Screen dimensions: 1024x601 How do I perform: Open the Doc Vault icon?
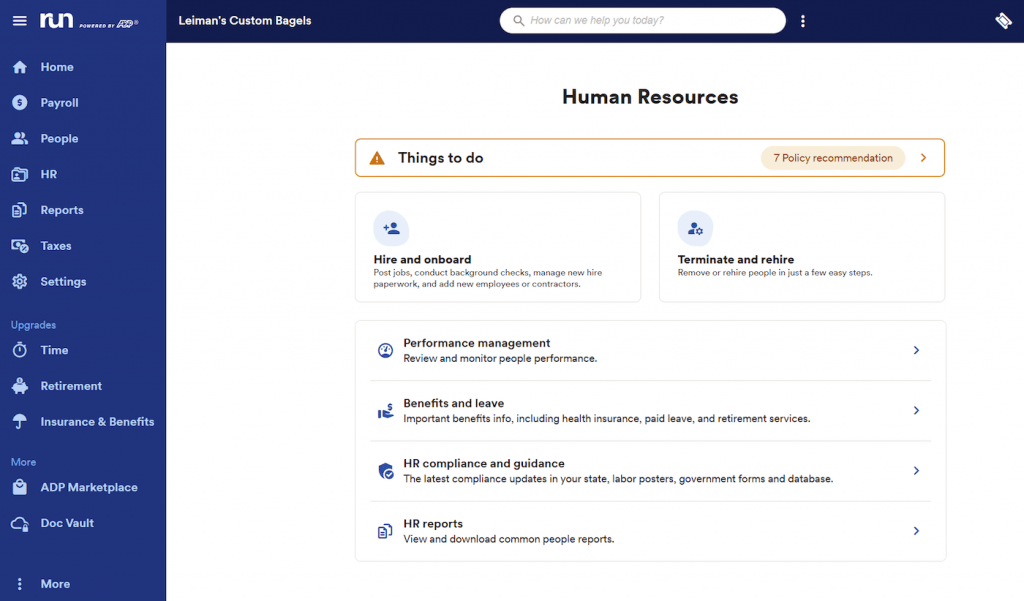[x=20, y=523]
